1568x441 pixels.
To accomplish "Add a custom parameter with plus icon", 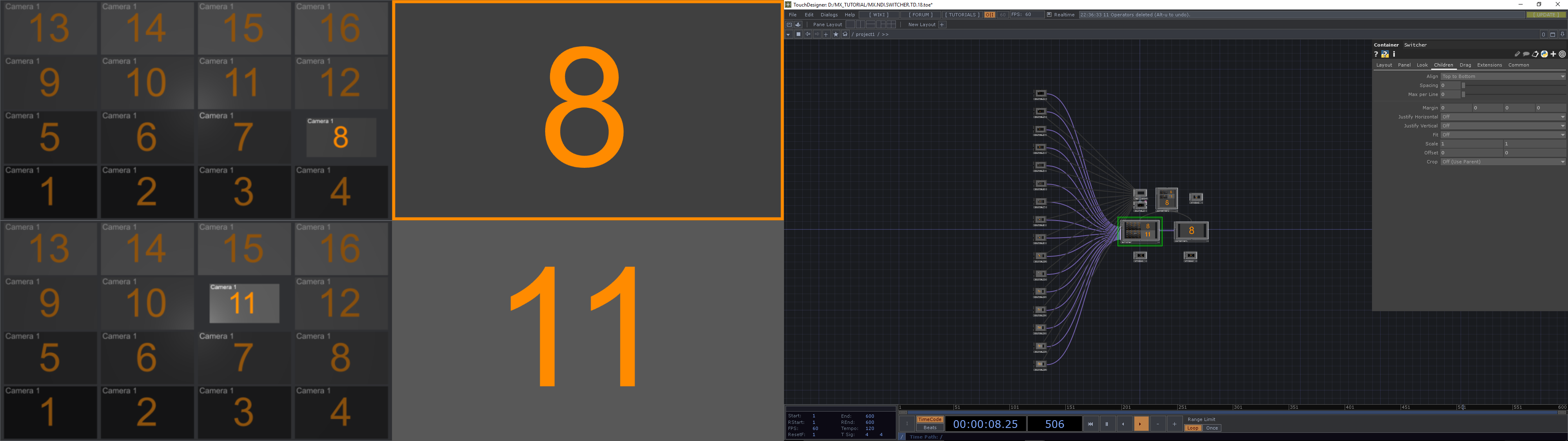I will tap(1553, 54).
